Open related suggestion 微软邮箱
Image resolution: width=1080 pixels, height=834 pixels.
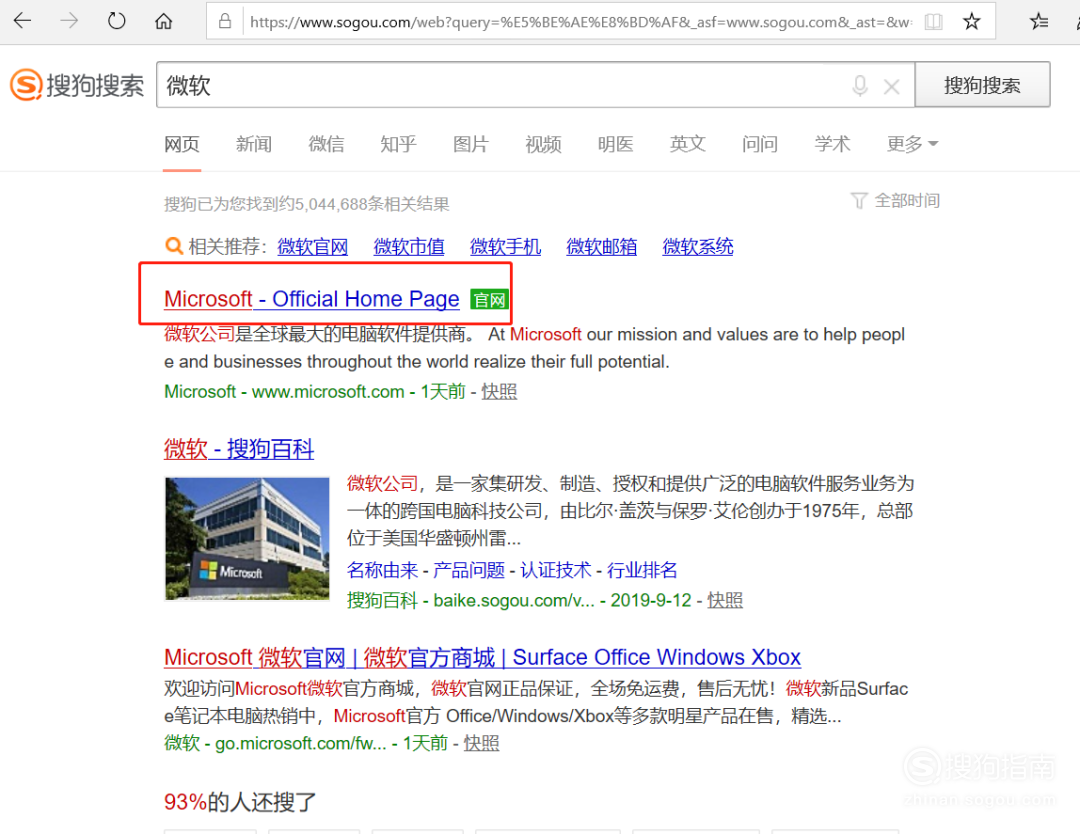click(x=602, y=247)
